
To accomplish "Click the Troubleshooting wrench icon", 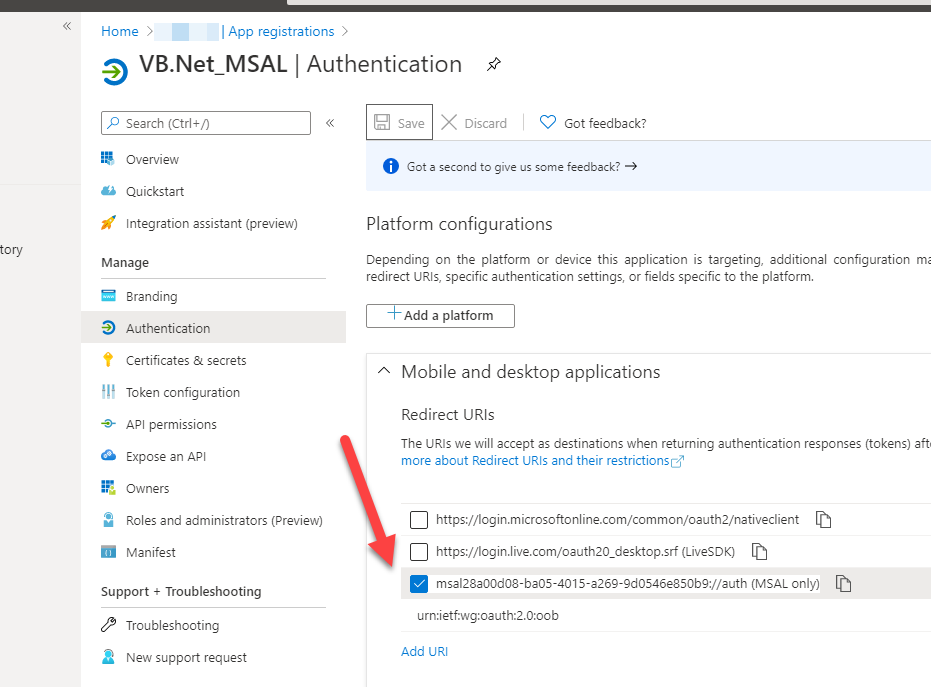I will tap(108, 625).
